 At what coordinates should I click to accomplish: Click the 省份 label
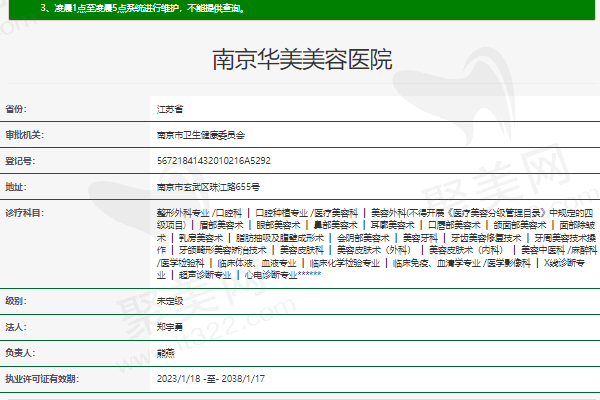pos(16,109)
